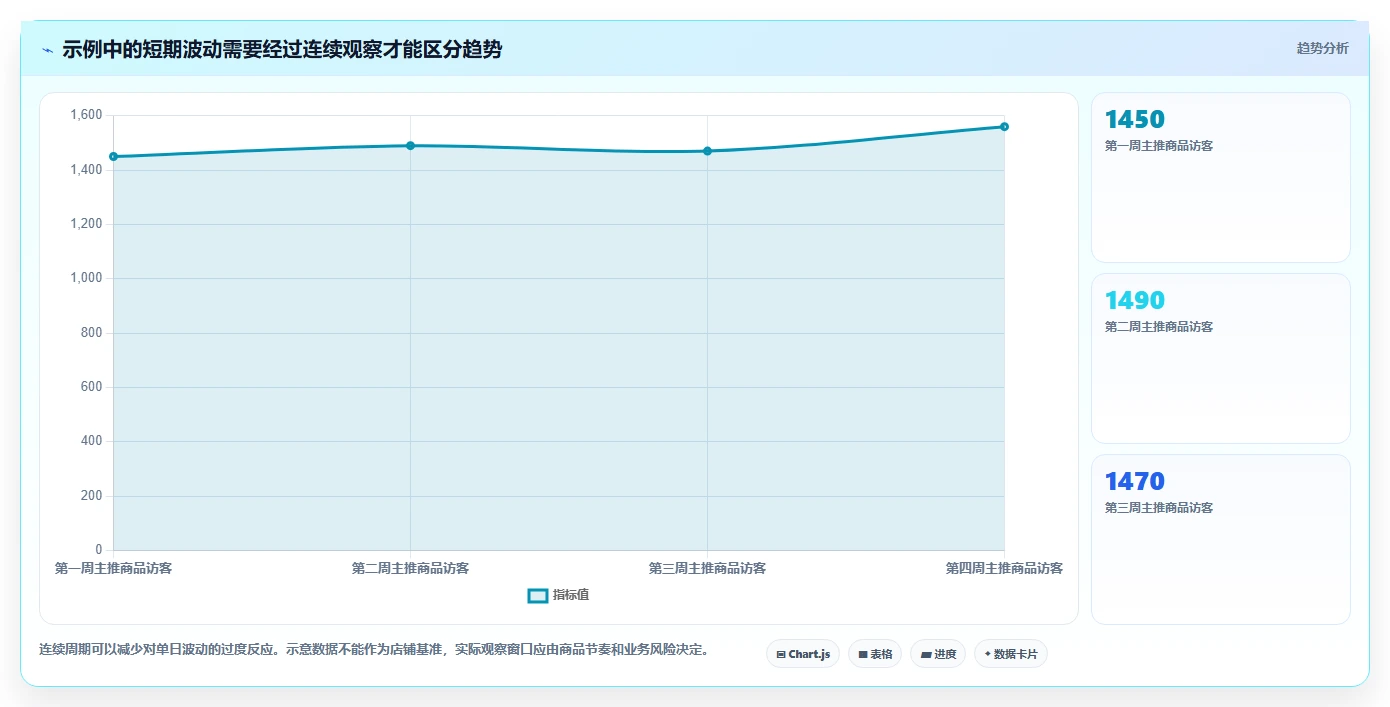Screen dimensions: 1390x707
Task: Click the y-axis value 400
Action: click(x=93, y=441)
